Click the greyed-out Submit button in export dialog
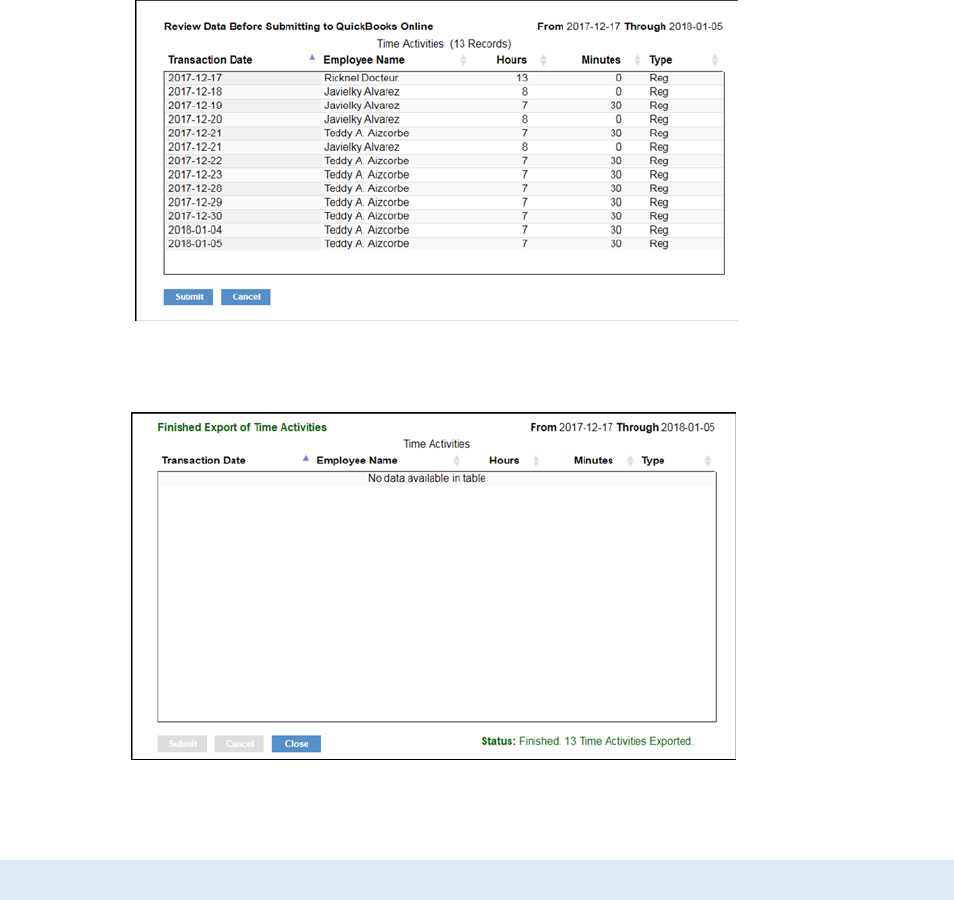Screen dimensions: 954x900 (183, 744)
